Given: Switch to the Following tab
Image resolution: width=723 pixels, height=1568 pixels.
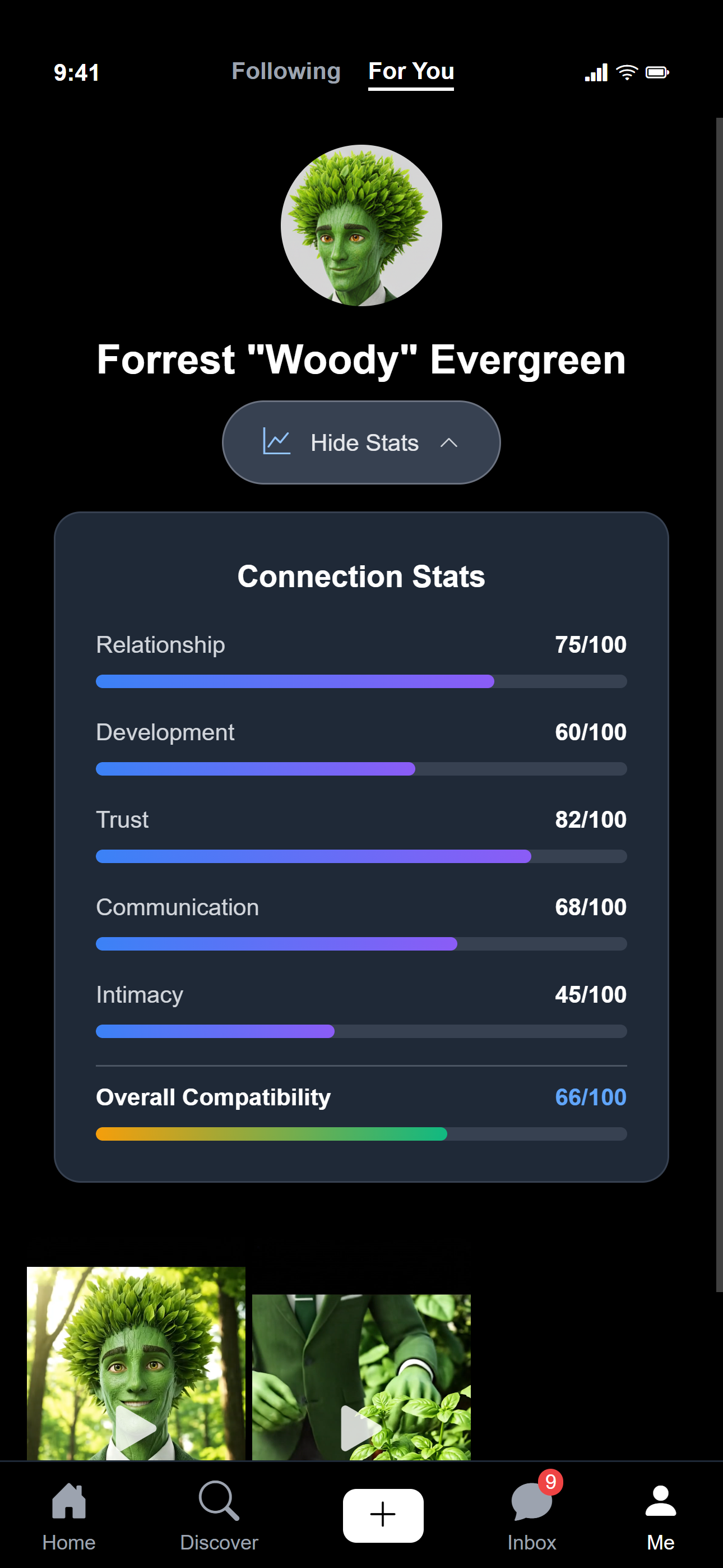Looking at the screenshot, I should click(286, 71).
